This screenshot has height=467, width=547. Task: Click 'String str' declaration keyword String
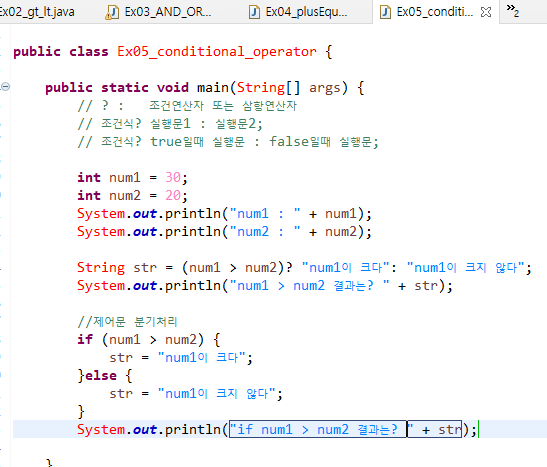[x=101, y=268]
